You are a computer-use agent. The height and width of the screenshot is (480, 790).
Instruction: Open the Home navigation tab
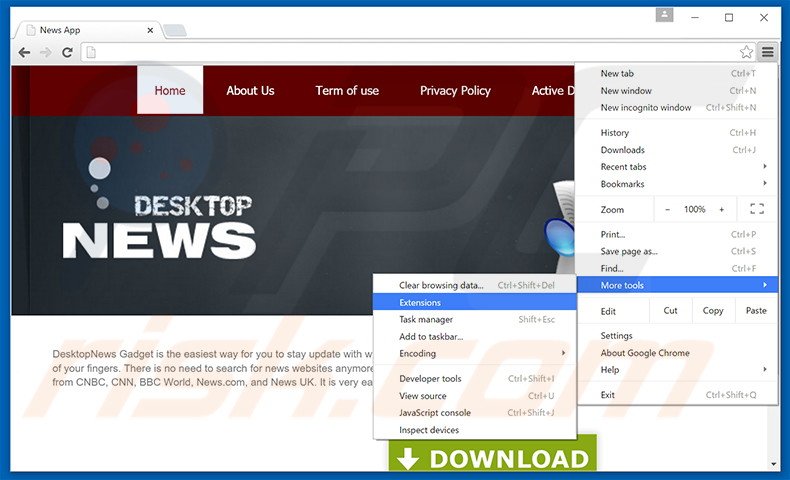tap(170, 90)
